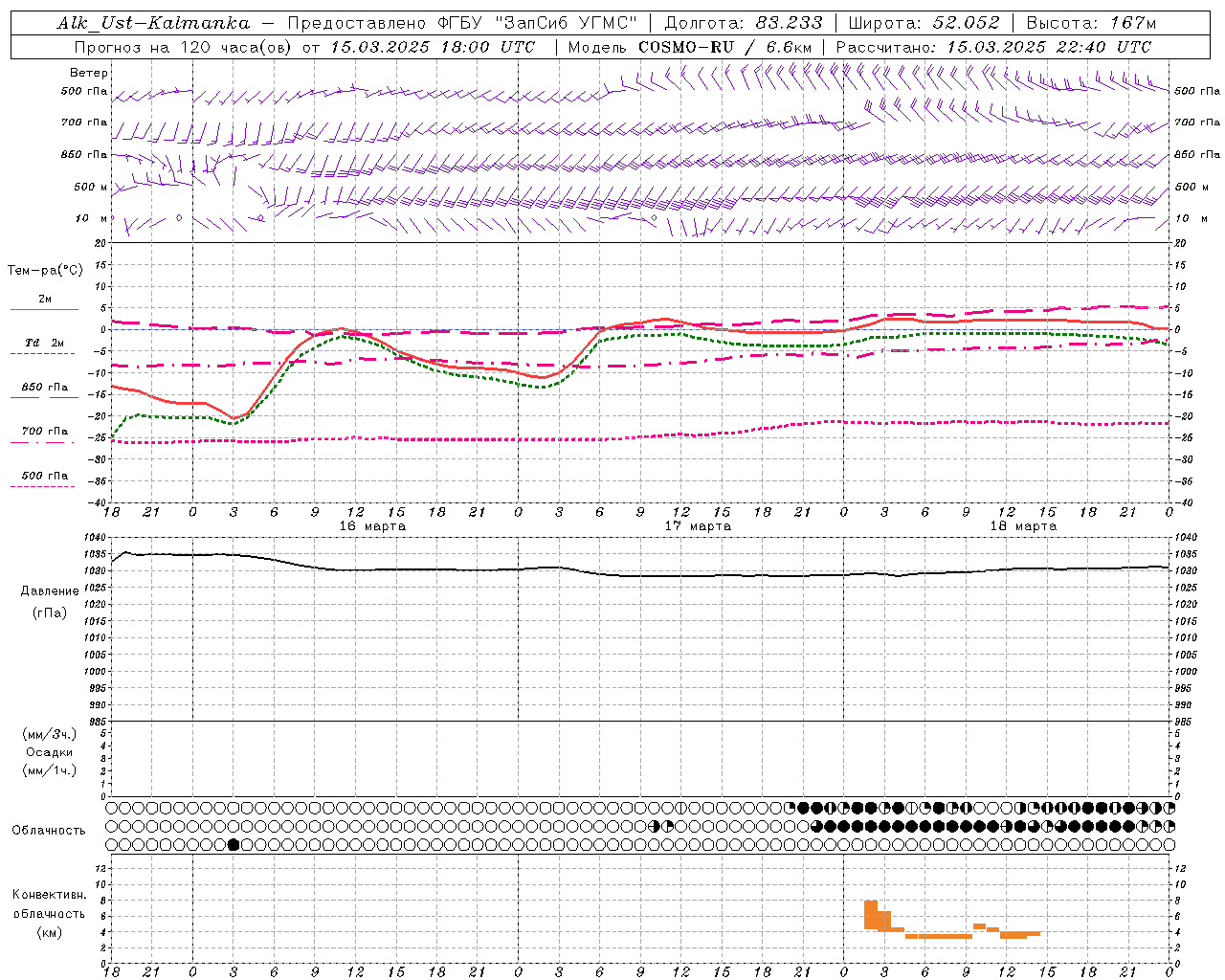This screenshot has width=1225, height=980.
Task: Click the "Прогноз на 120 часа(ов)" forecast text
Action: point(184,47)
